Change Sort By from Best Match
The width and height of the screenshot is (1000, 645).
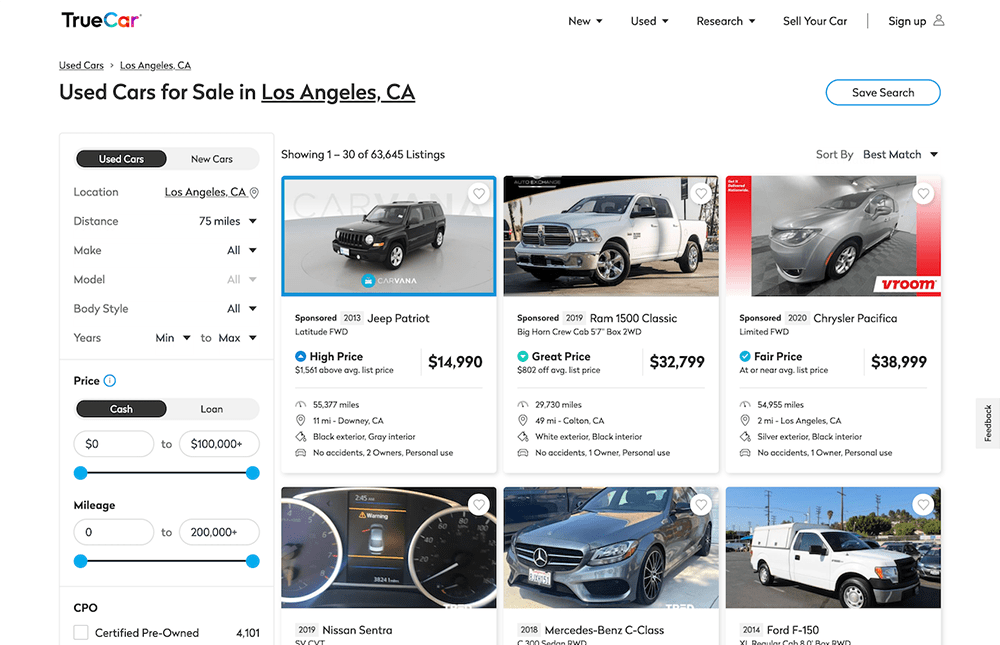(898, 154)
